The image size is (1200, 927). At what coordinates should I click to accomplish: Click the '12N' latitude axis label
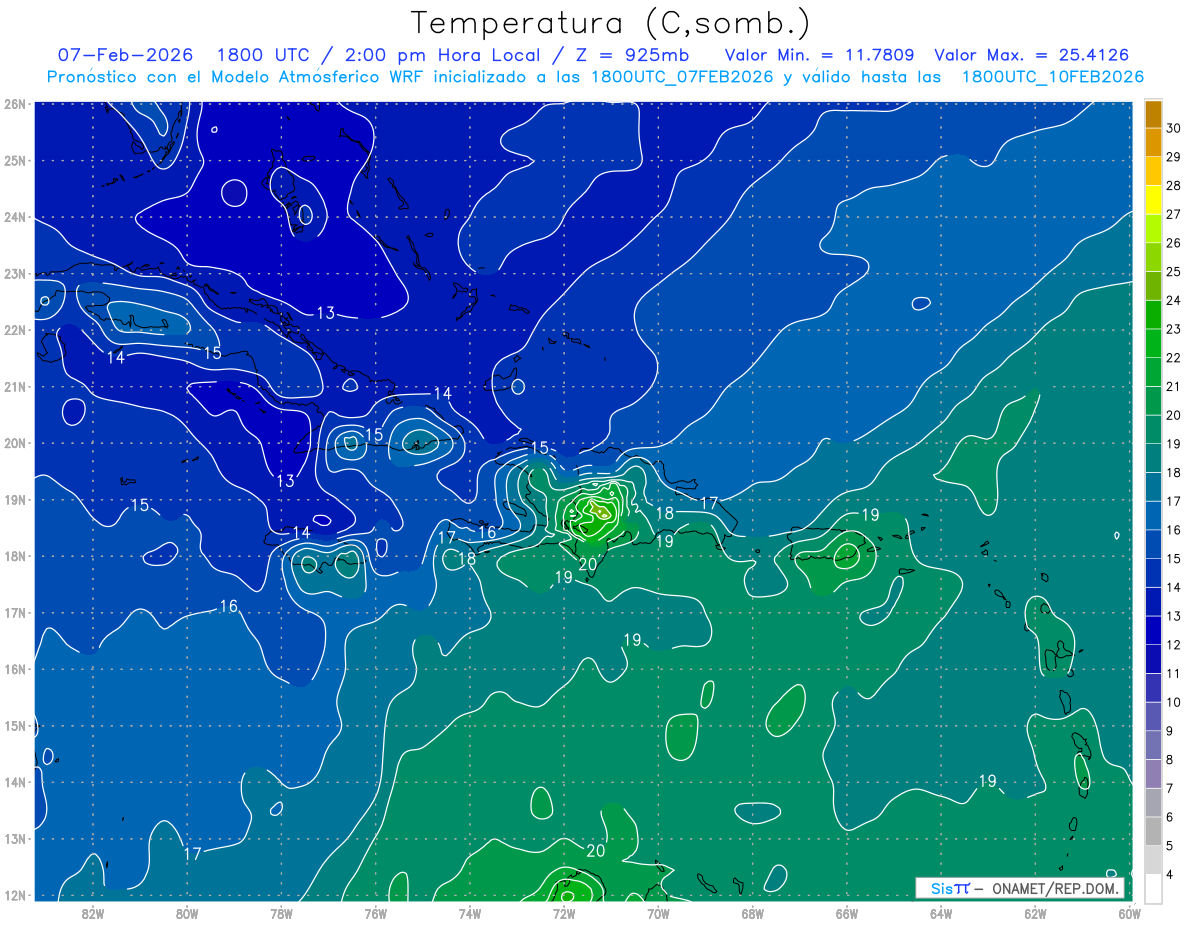pos(15,896)
